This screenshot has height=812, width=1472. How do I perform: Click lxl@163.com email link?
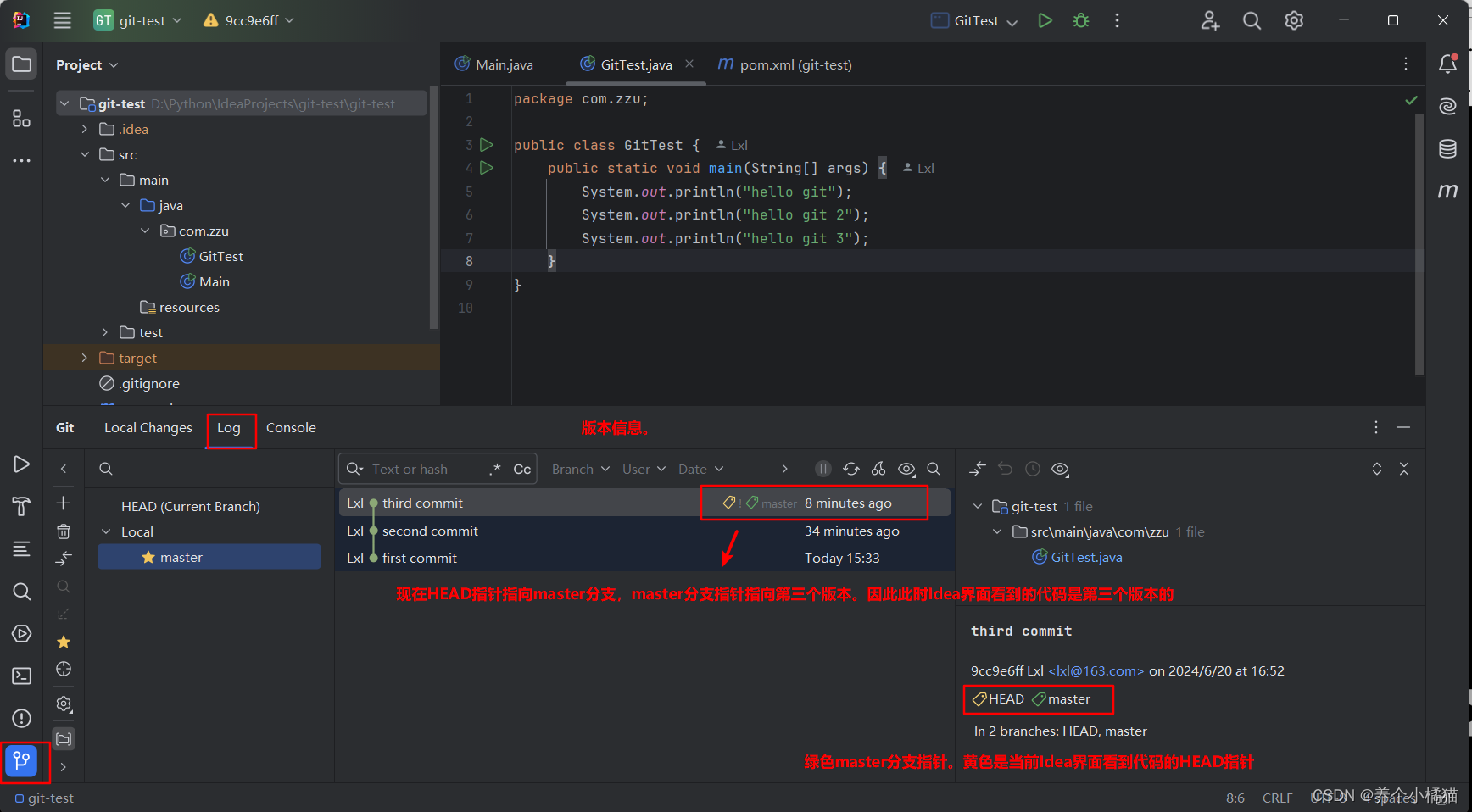pyautogui.click(x=1096, y=670)
